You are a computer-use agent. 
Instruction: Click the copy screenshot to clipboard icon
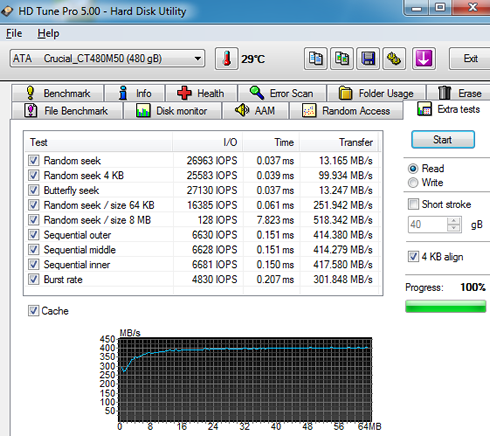click(x=342, y=59)
